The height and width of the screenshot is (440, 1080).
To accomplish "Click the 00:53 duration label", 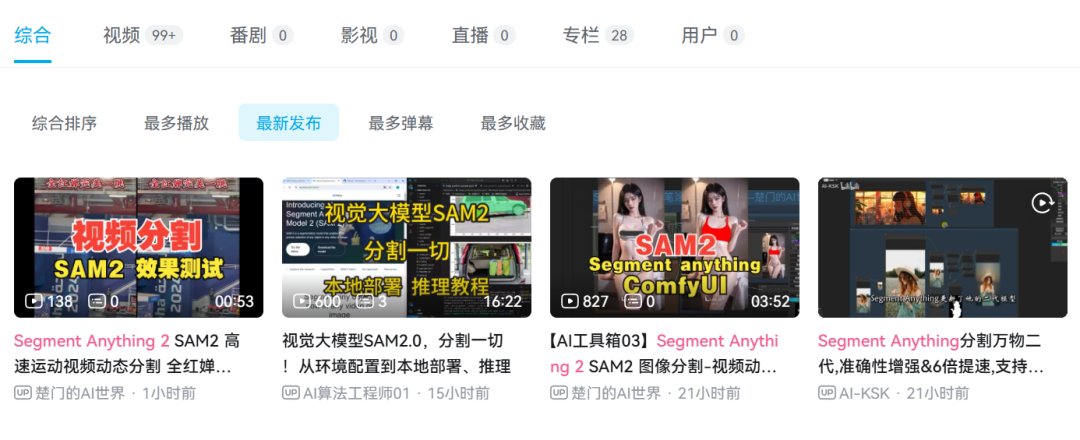I will pyautogui.click(x=234, y=301).
